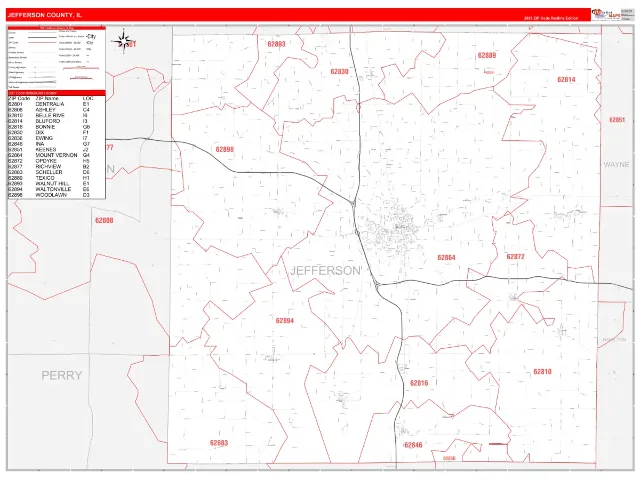This screenshot has height=480, width=640.
Task: Select the 62872 ZIP label on the map
Action: [x=516, y=257]
